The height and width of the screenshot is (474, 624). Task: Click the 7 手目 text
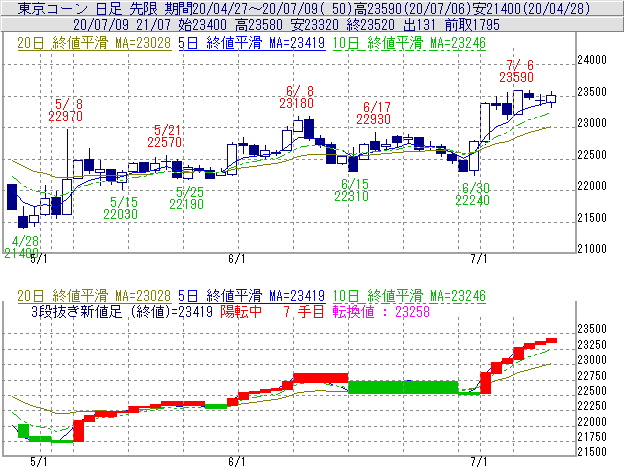tap(304, 311)
